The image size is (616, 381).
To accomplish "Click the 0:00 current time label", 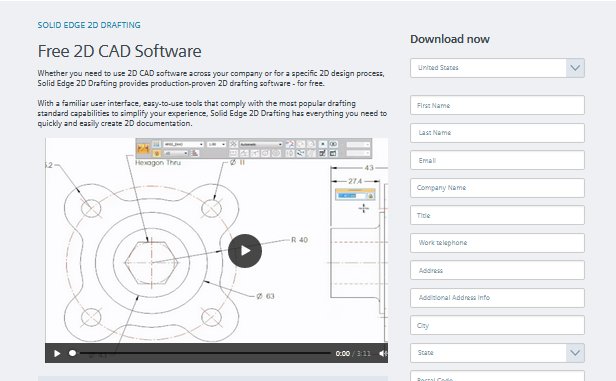I will click(343, 354).
